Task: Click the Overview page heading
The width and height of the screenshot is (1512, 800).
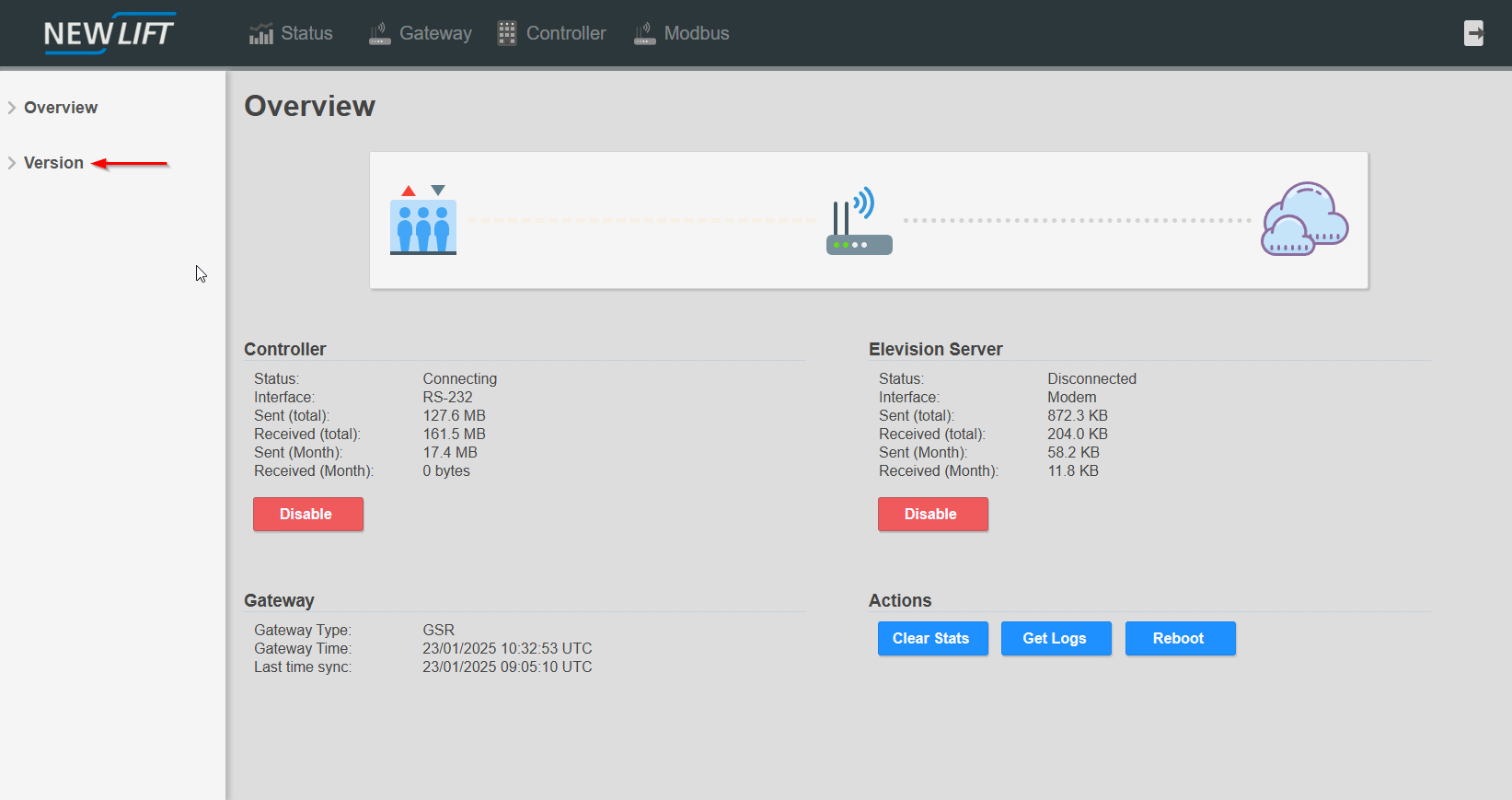Action: tap(309, 106)
